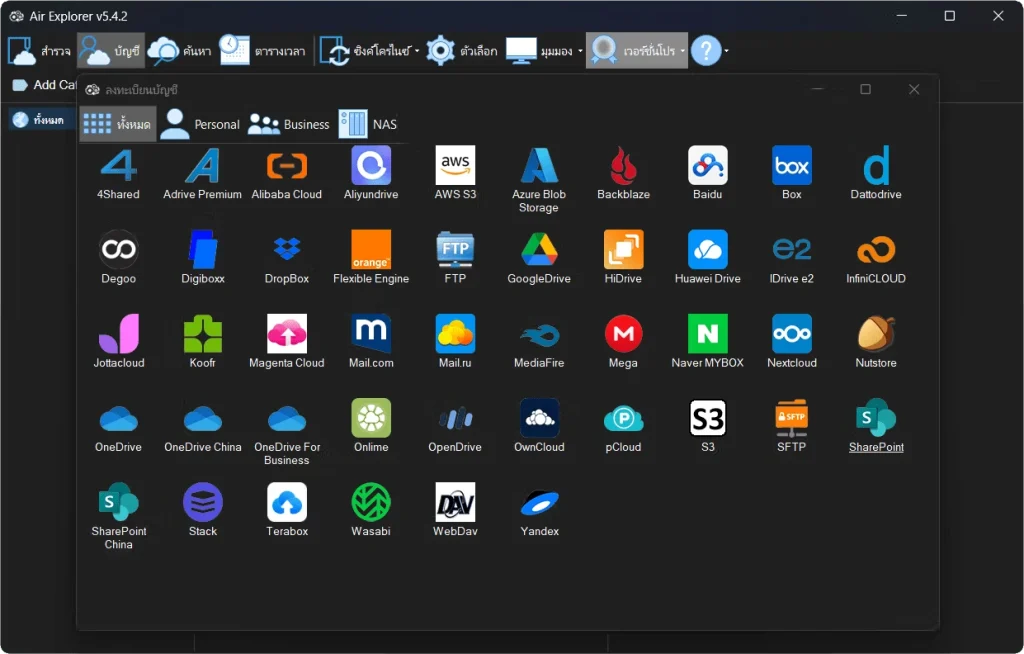This screenshot has height=654, width=1024.
Task: Close the account registration dialog
Action: pyautogui.click(x=913, y=90)
